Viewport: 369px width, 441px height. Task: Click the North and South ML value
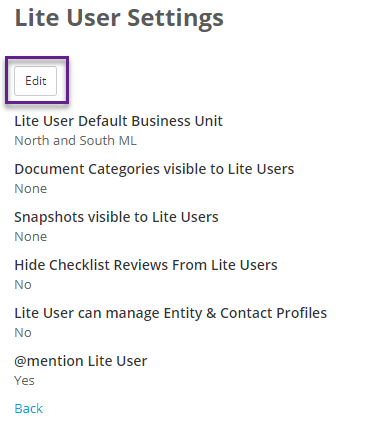point(75,140)
